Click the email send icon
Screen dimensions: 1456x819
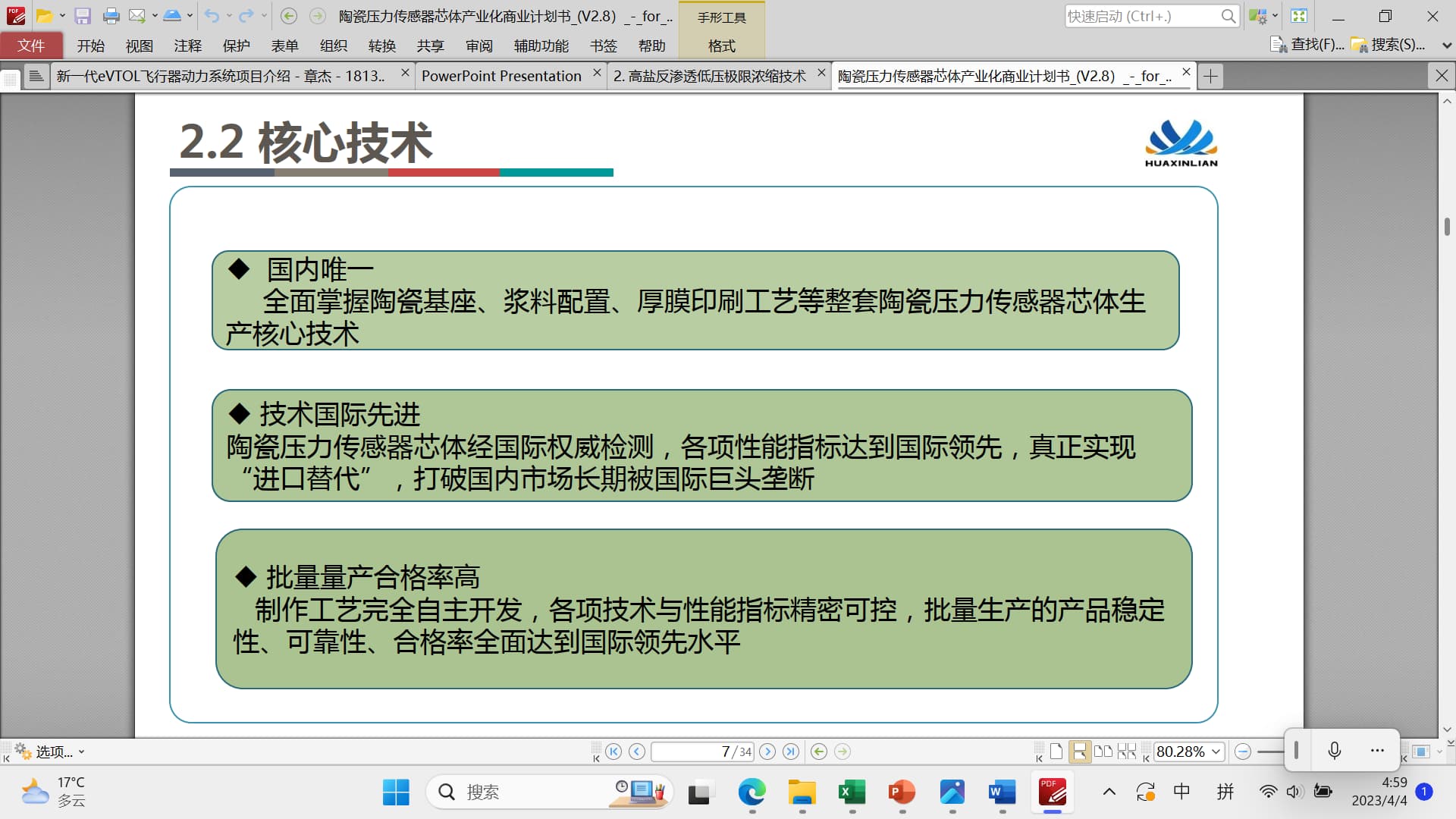pos(136,16)
